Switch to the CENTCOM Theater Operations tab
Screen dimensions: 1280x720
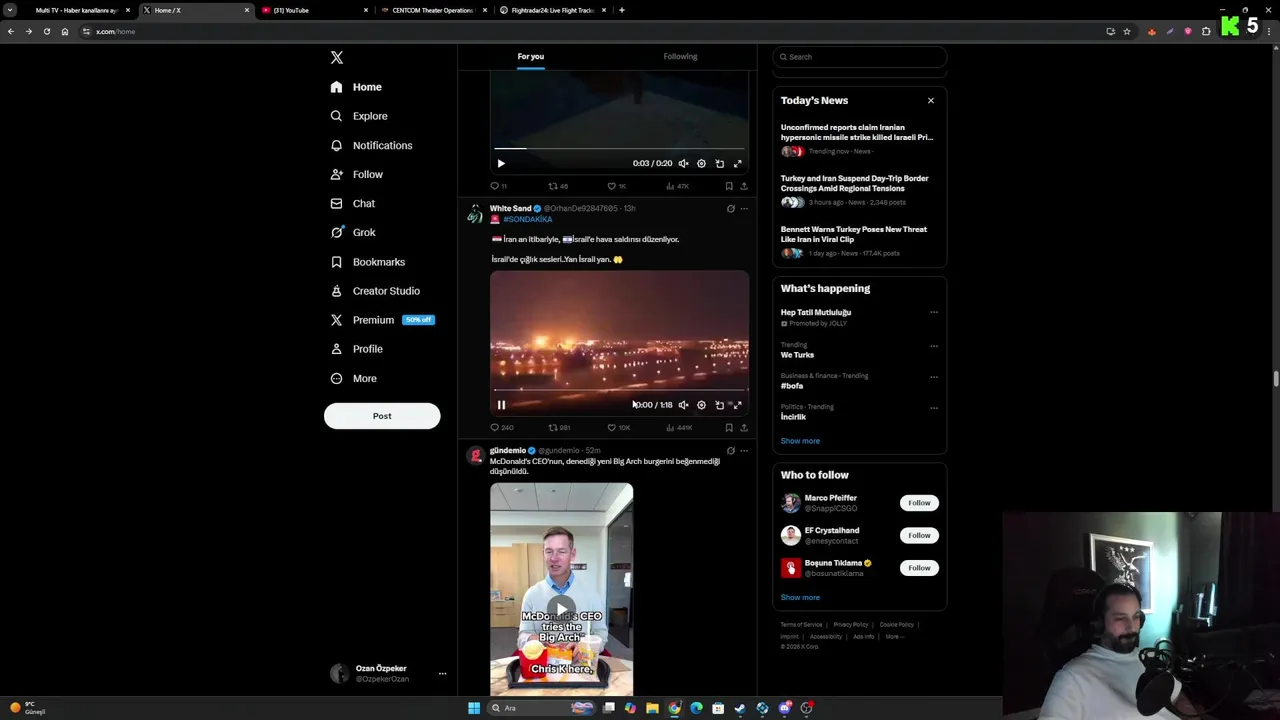pyautogui.click(x=433, y=10)
